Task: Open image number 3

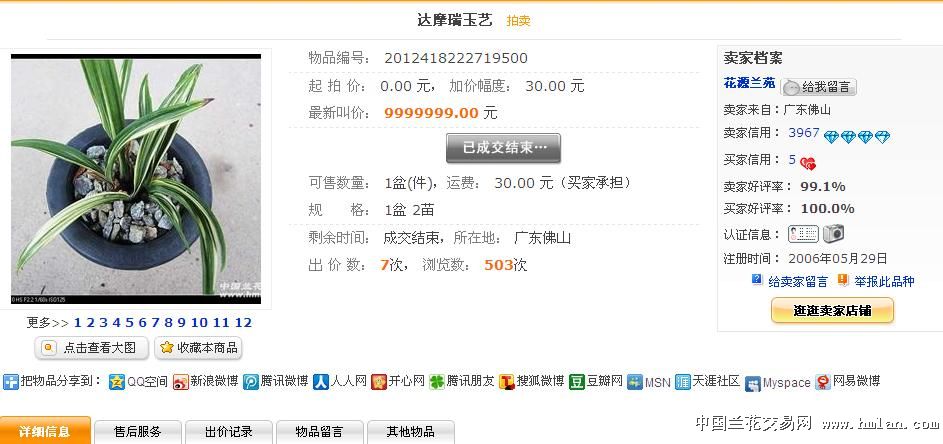Action: coord(103,322)
